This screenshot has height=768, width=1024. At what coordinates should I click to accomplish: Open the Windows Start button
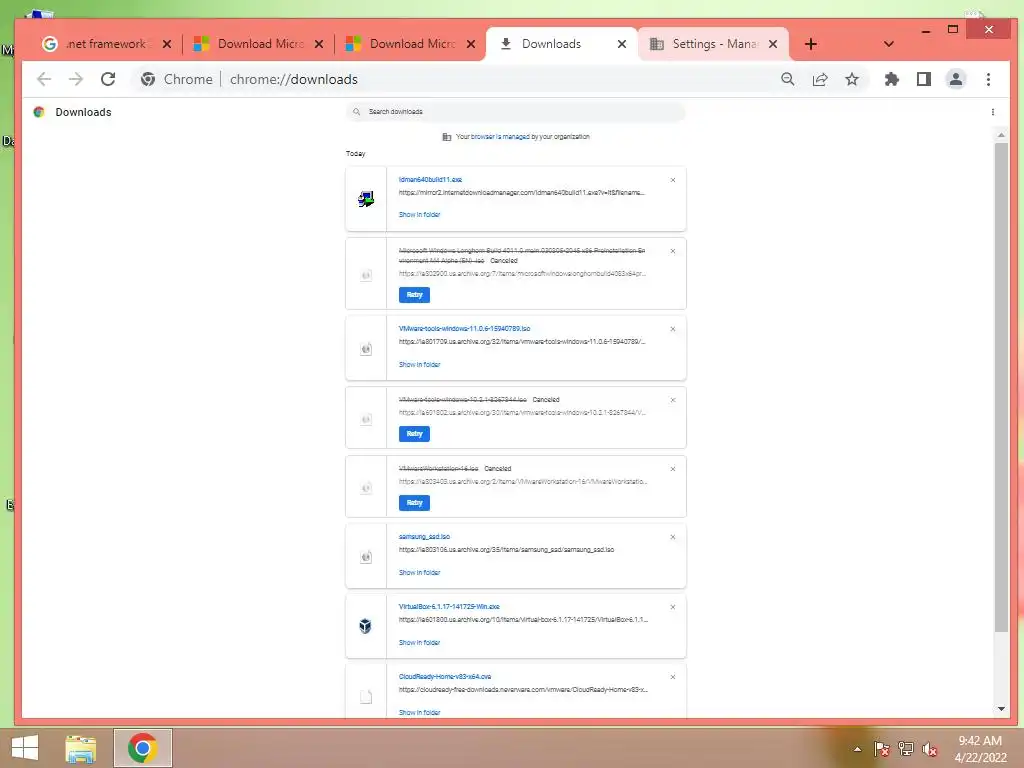[x=25, y=748]
